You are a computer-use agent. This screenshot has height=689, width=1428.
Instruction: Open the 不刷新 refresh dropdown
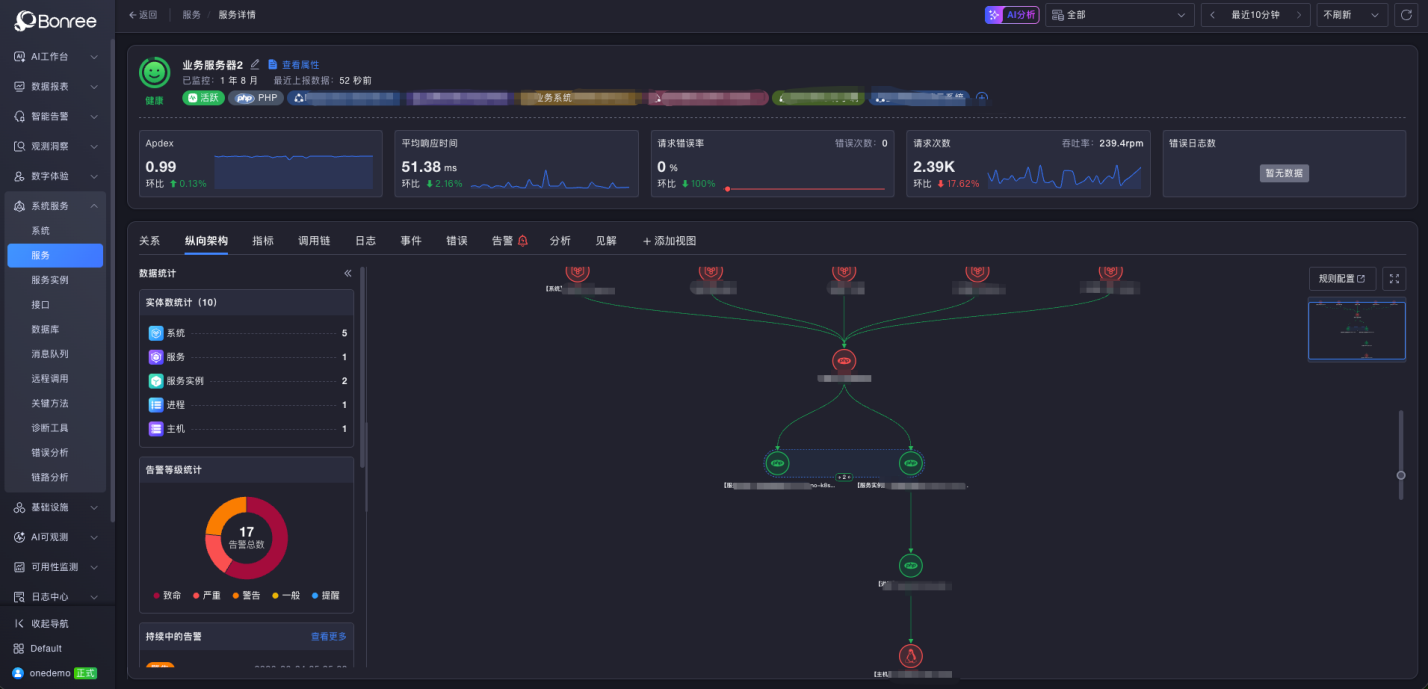click(1352, 15)
